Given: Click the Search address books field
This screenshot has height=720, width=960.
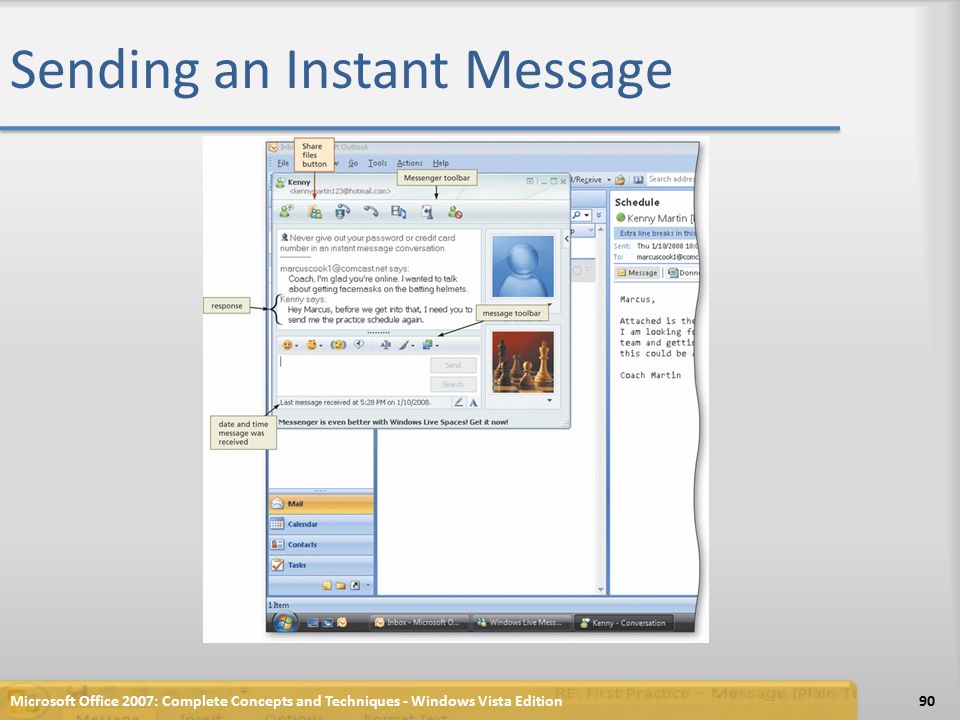Looking at the screenshot, I should pyautogui.click(x=670, y=179).
